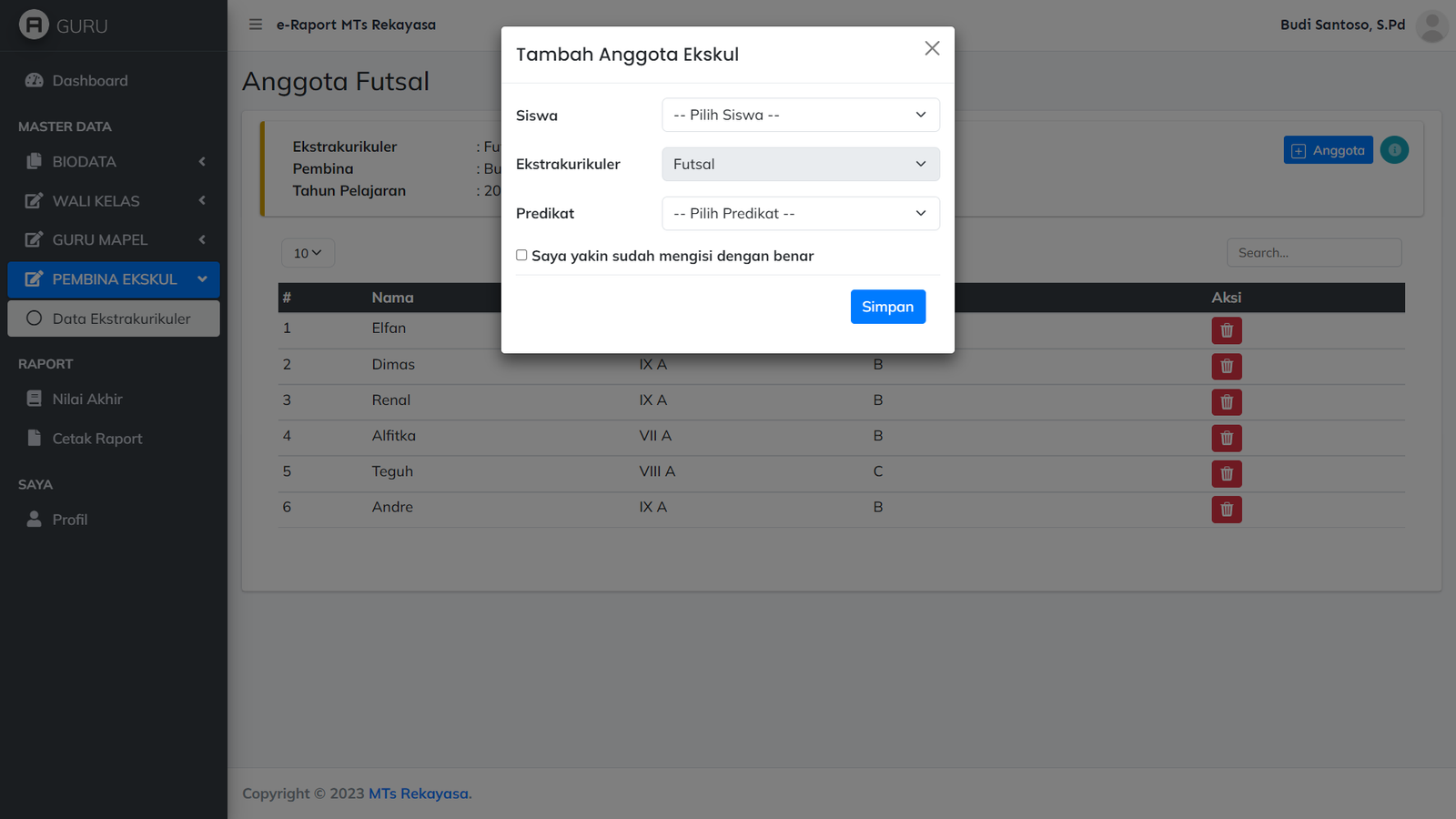
Task: Close the Tambah Anggota Ekskul dialog
Action: pos(932,48)
